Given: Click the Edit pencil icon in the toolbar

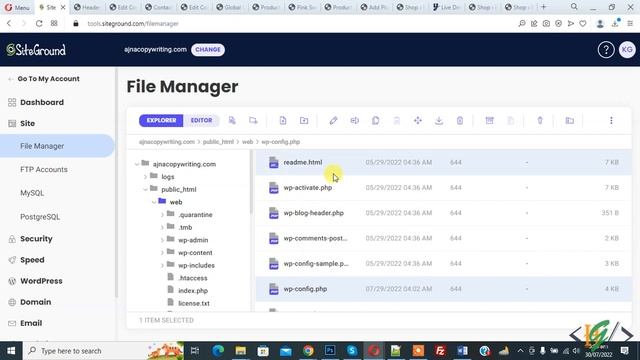Looking at the screenshot, I should [x=333, y=120].
